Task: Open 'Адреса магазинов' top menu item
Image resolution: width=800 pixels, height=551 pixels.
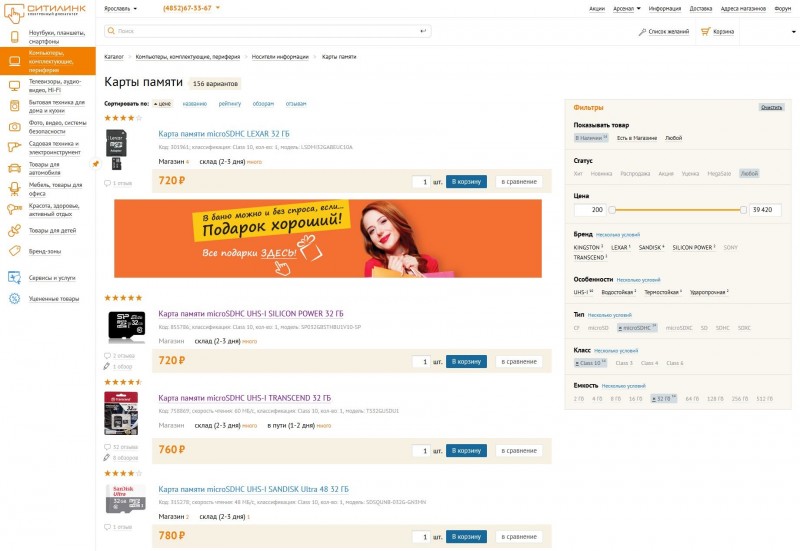Action: (743, 9)
